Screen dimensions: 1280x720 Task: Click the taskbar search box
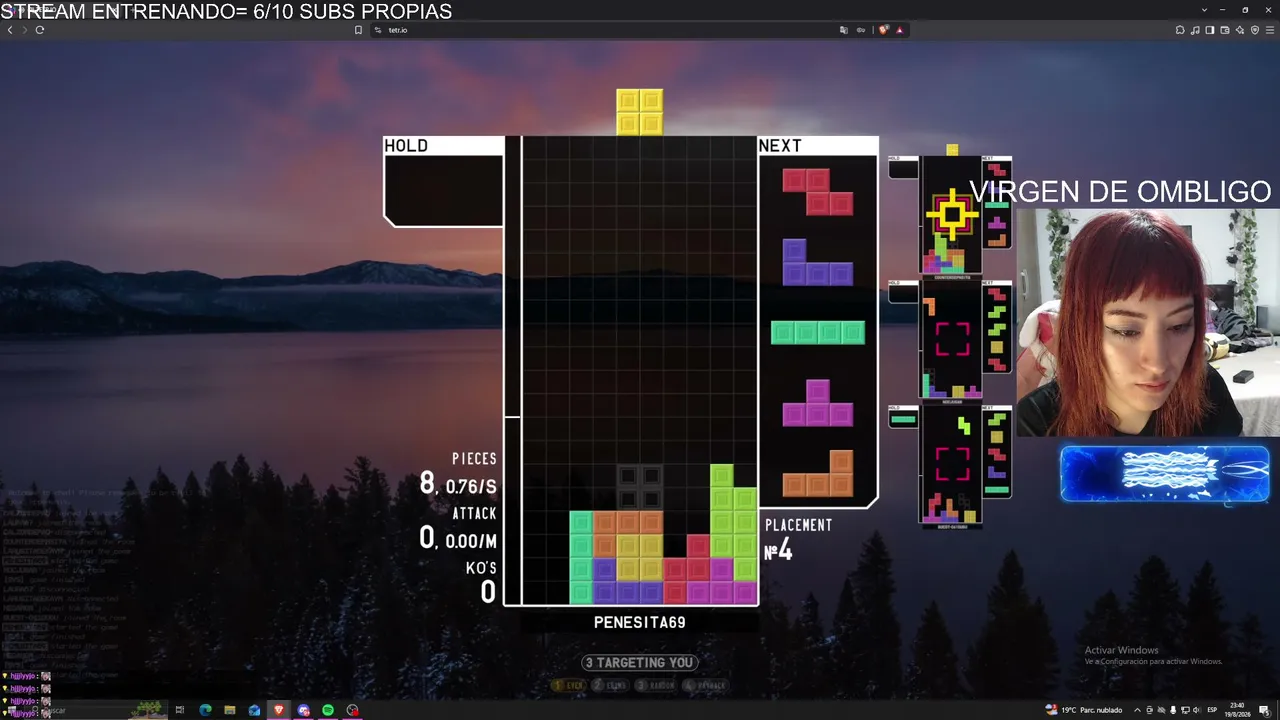[x=95, y=710]
